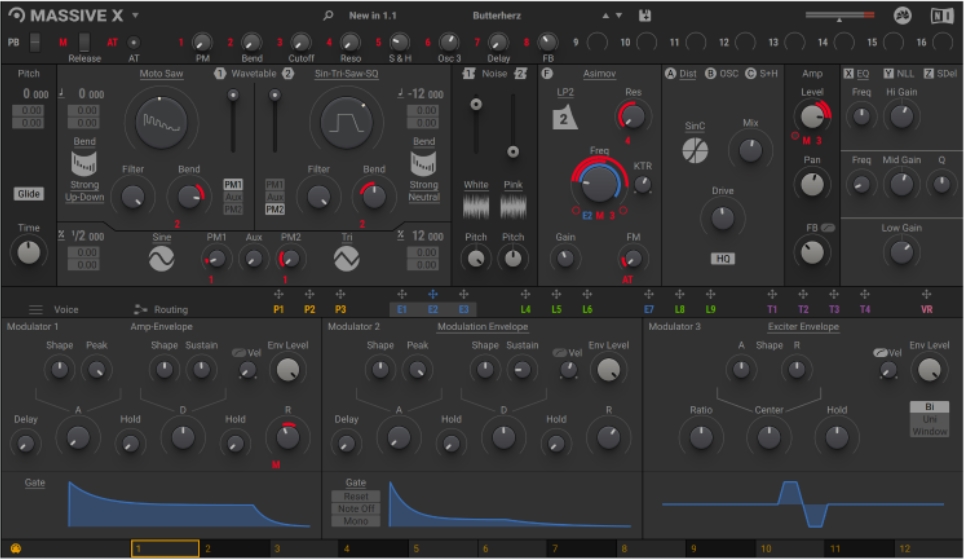Select previous preset up arrow
Viewport: 964px width, 559px height.
click(606, 15)
